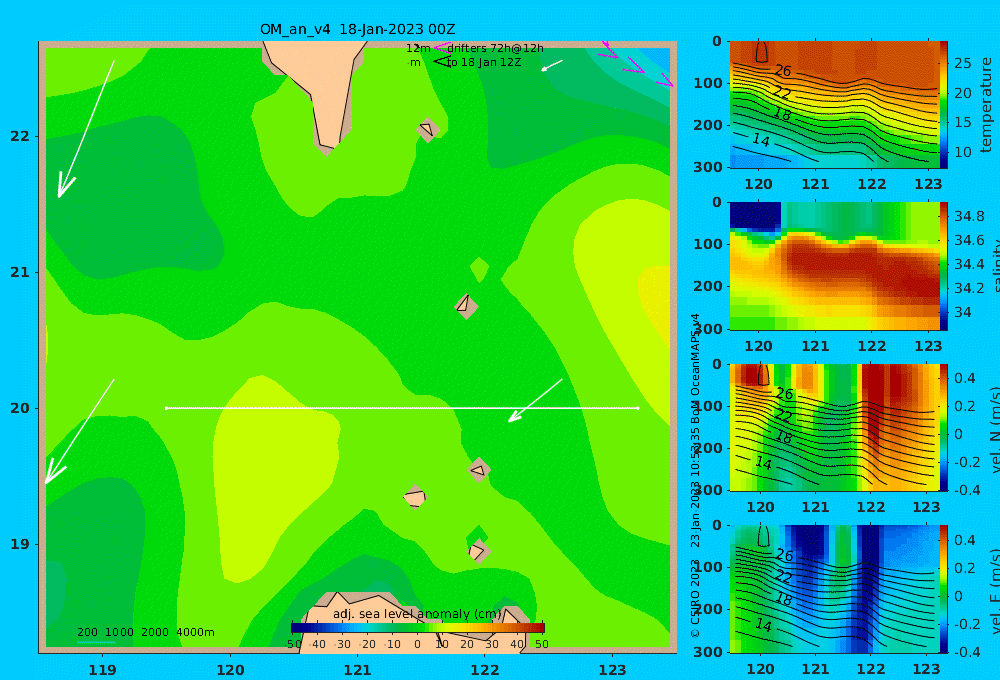
Task: Click the "OM_an_v4 18-Jan-2023 00Z" plot title
Action: [357, 29]
